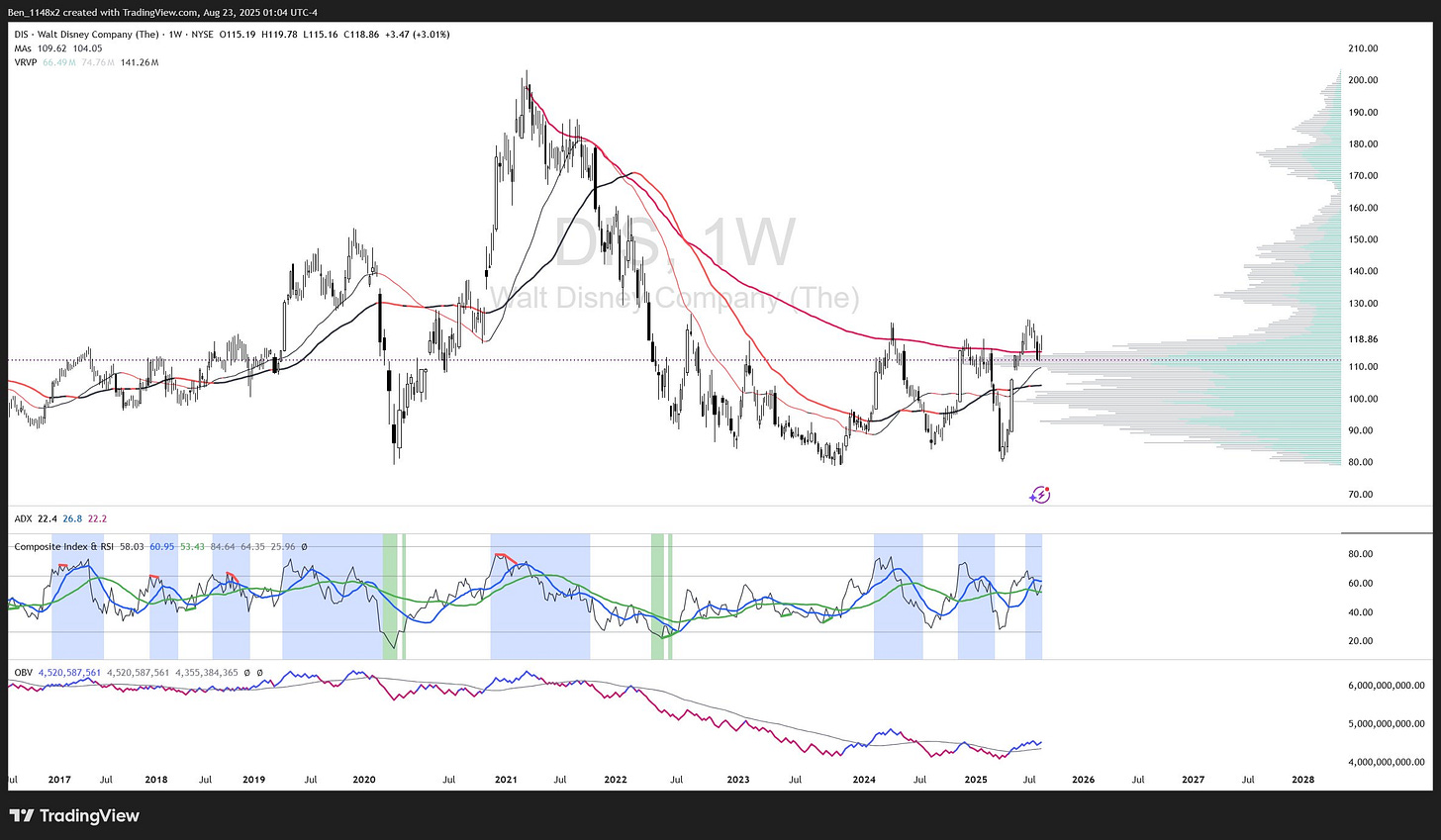Click the OBV value 4,355,384,365
The width and height of the screenshot is (1441, 840).
pyautogui.click(x=207, y=673)
